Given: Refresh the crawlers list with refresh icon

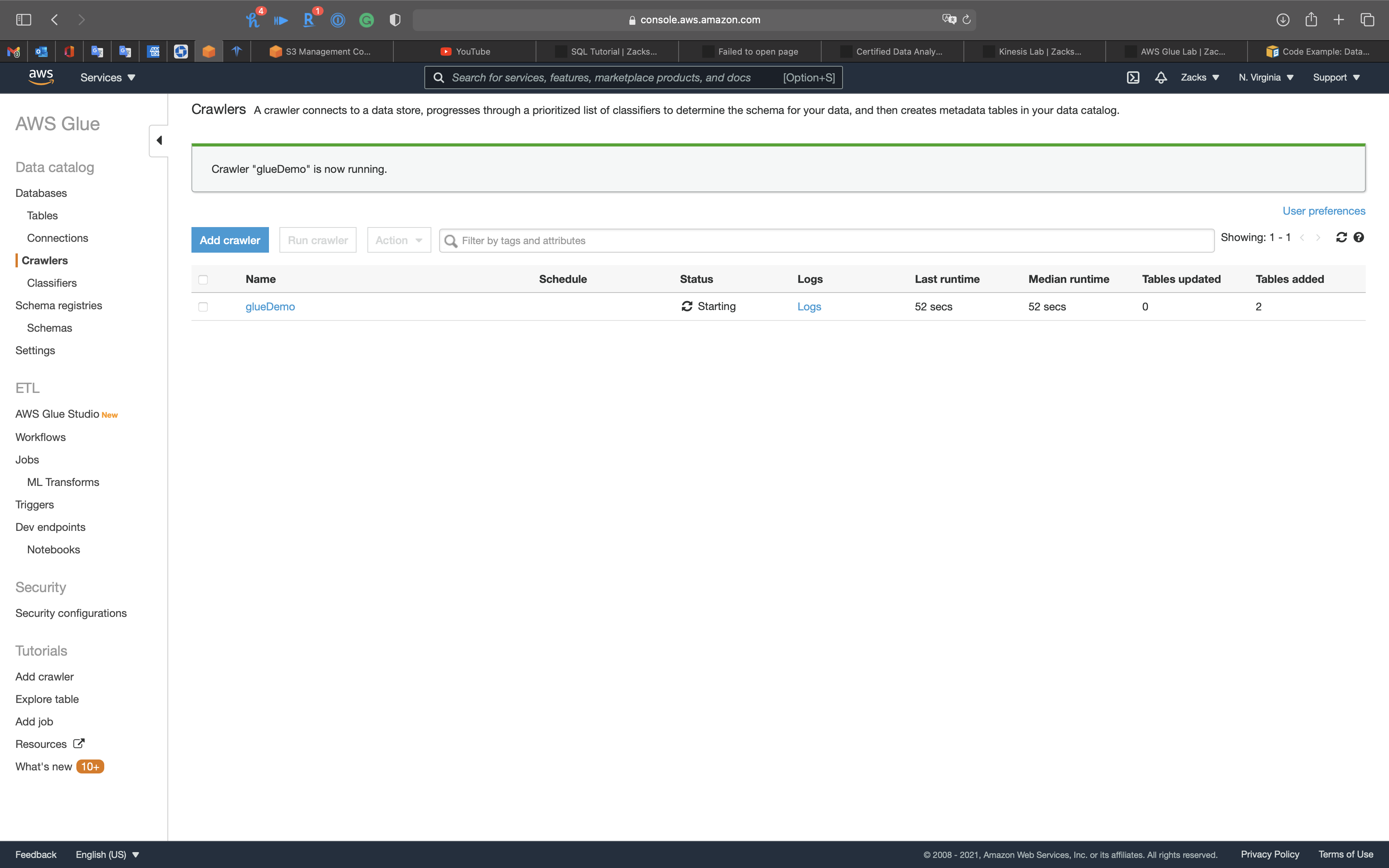Looking at the screenshot, I should click(x=1341, y=238).
